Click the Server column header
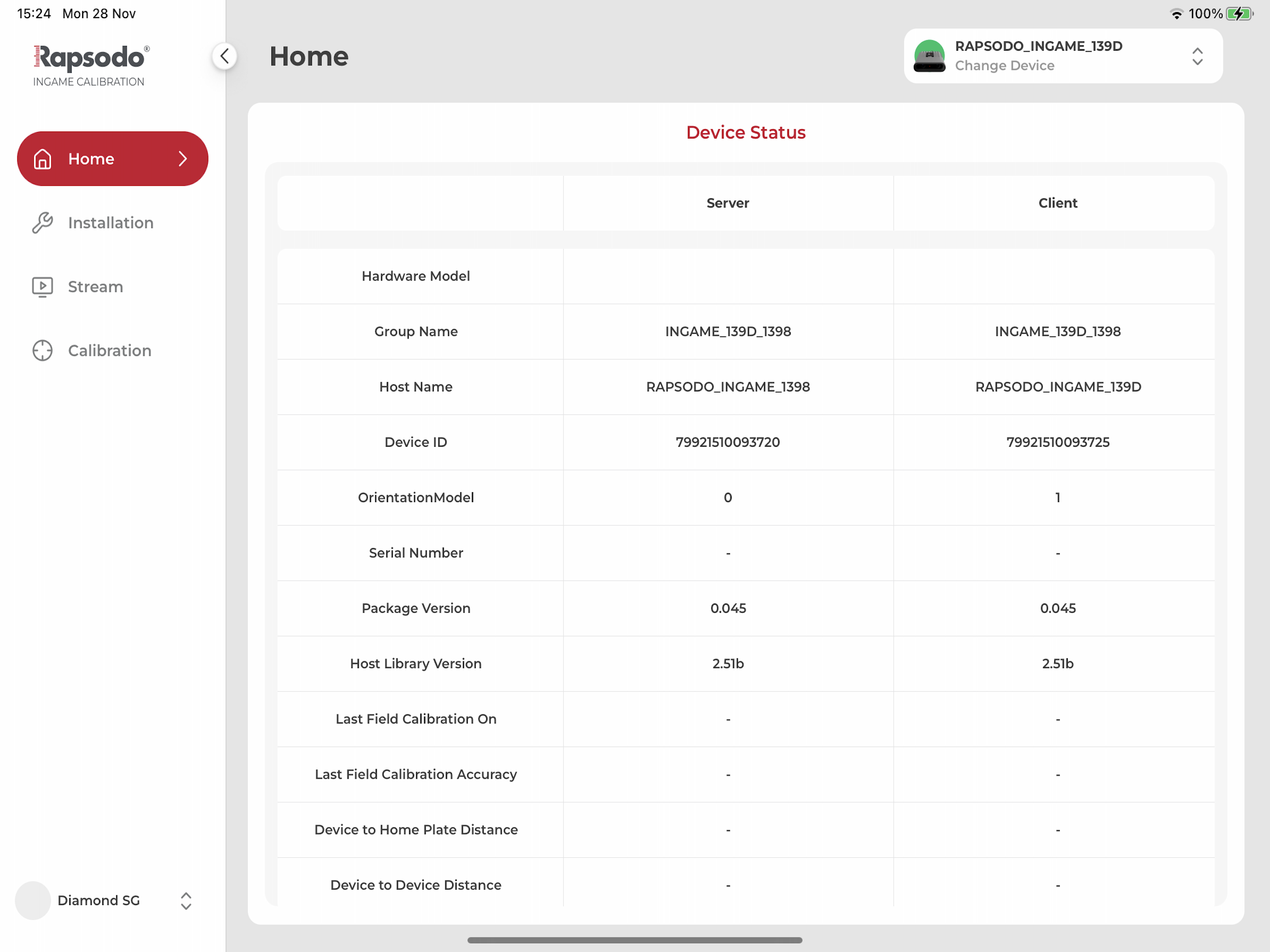This screenshot has height=952, width=1270. coord(728,203)
